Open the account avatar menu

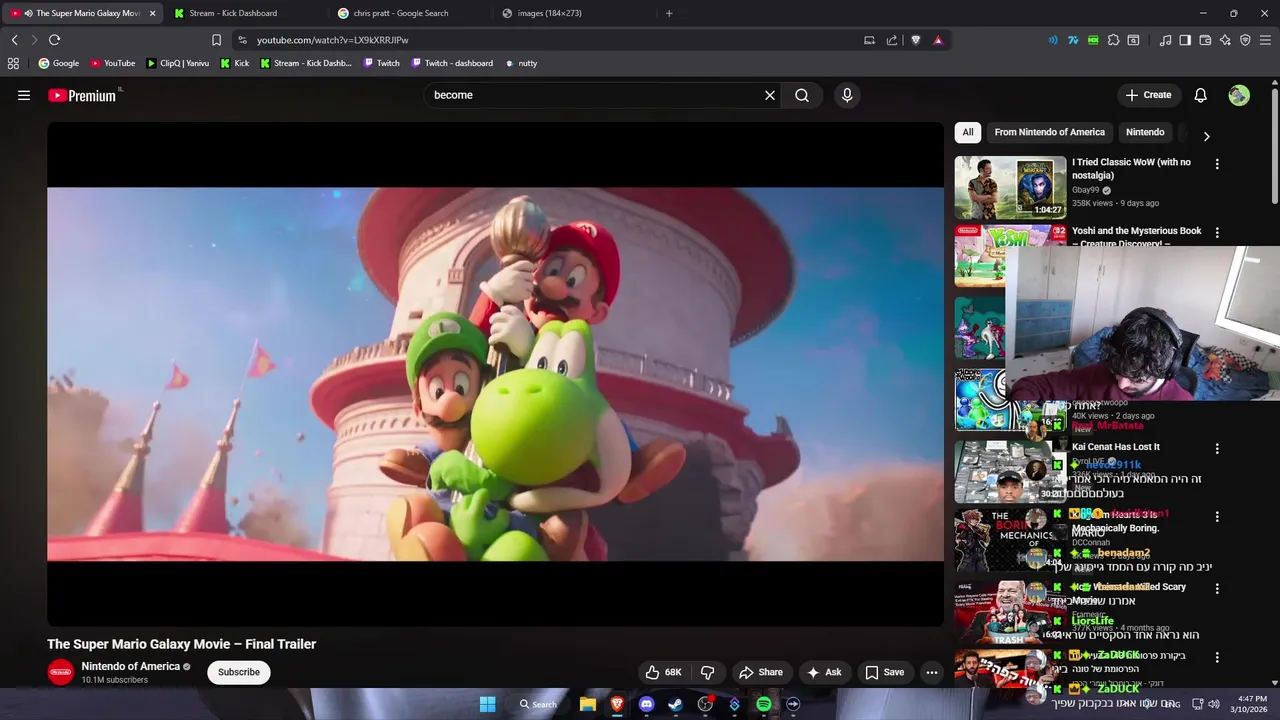coord(1239,95)
